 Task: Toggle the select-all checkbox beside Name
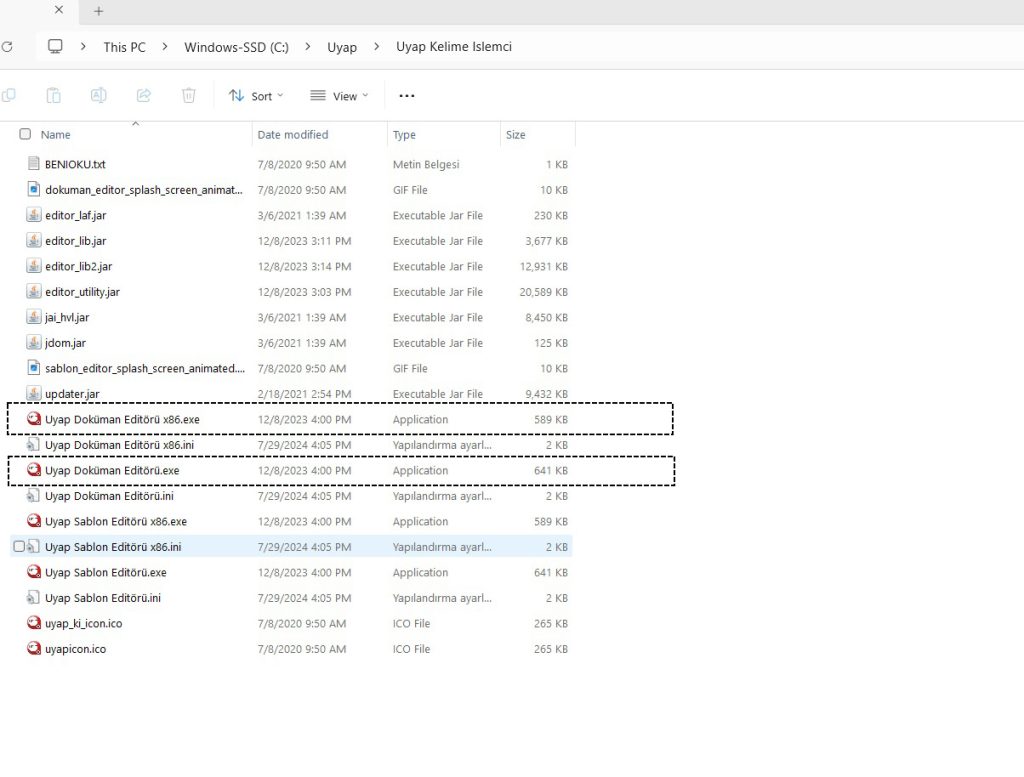point(25,134)
